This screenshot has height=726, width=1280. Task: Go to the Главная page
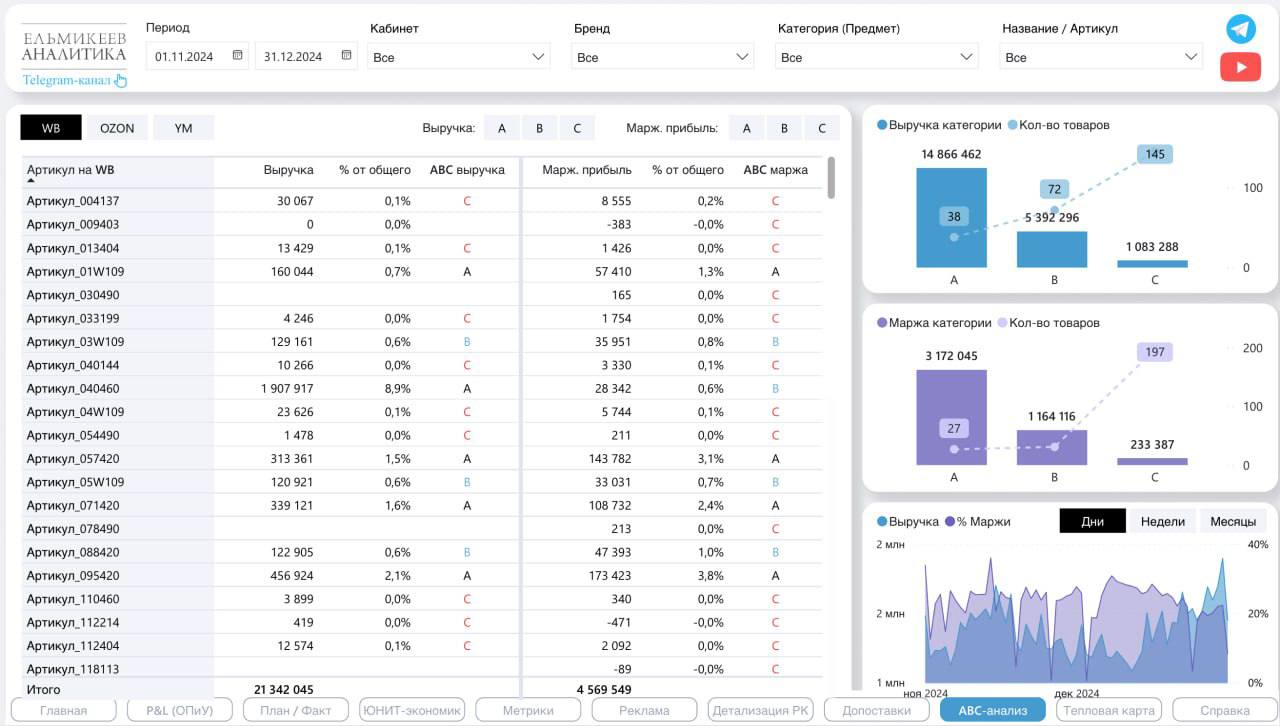tap(63, 710)
